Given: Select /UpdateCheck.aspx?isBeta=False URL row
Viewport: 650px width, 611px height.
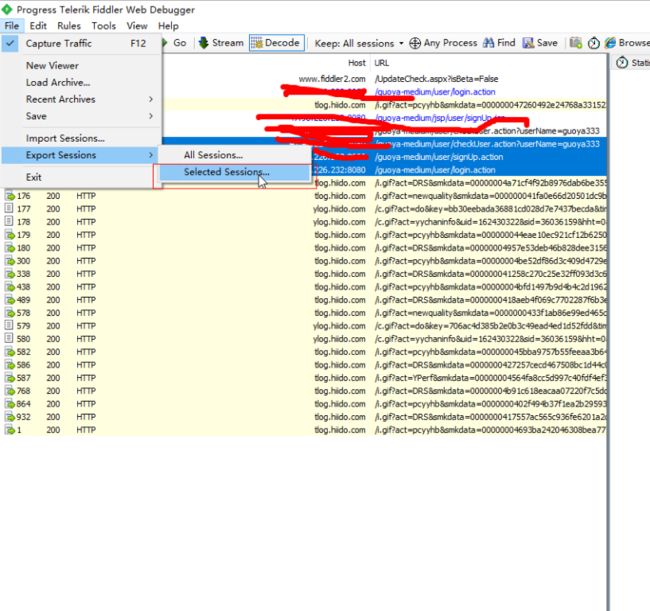Looking at the screenshot, I should pos(436,79).
